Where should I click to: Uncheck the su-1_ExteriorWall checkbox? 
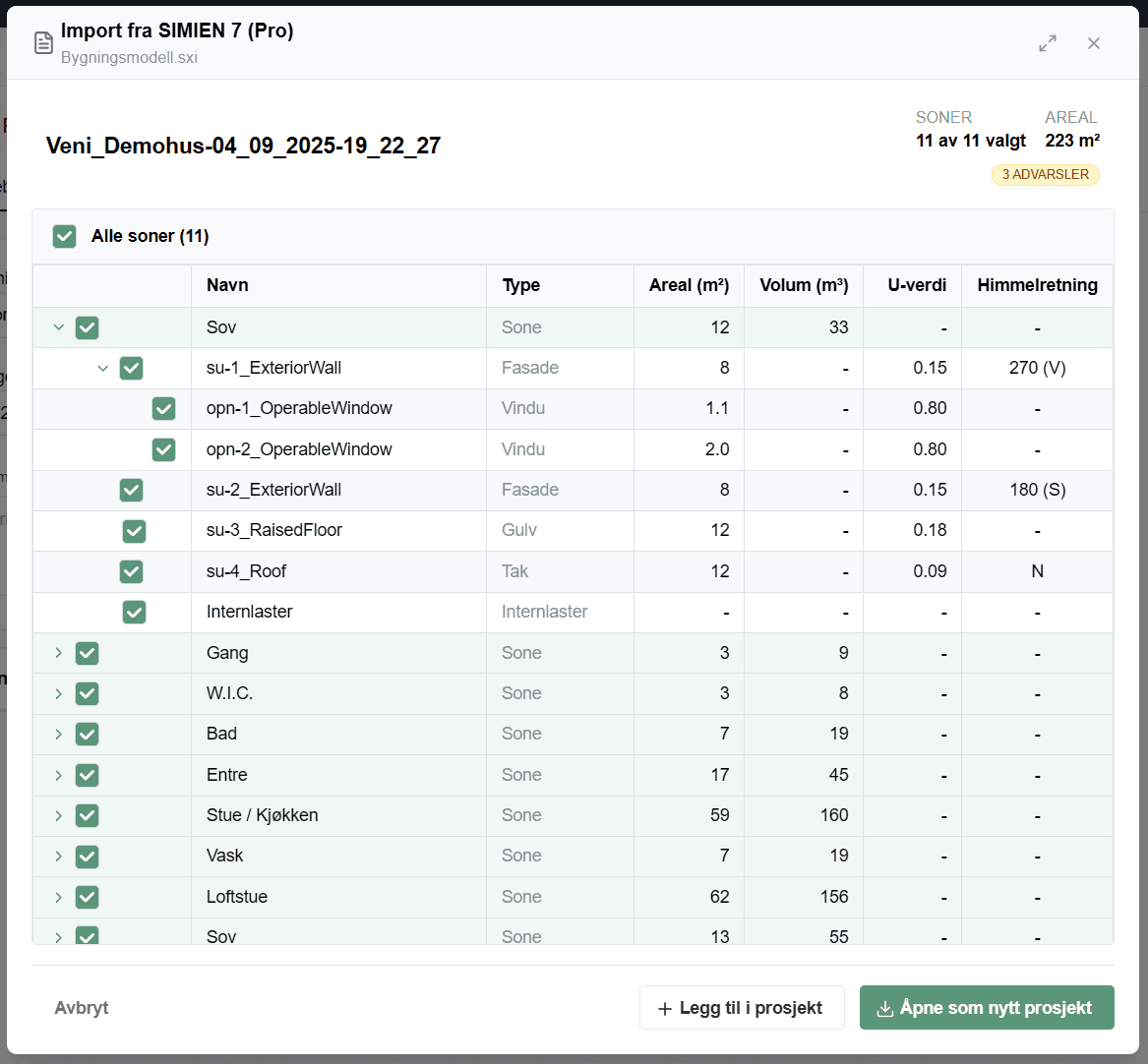coord(131,368)
